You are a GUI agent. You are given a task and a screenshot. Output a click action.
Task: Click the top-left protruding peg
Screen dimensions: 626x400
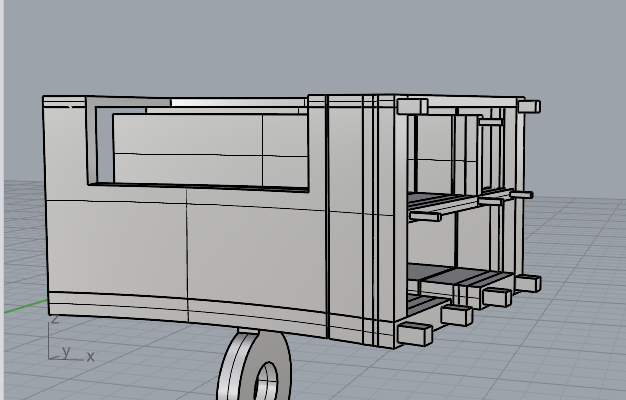coord(412,106)
